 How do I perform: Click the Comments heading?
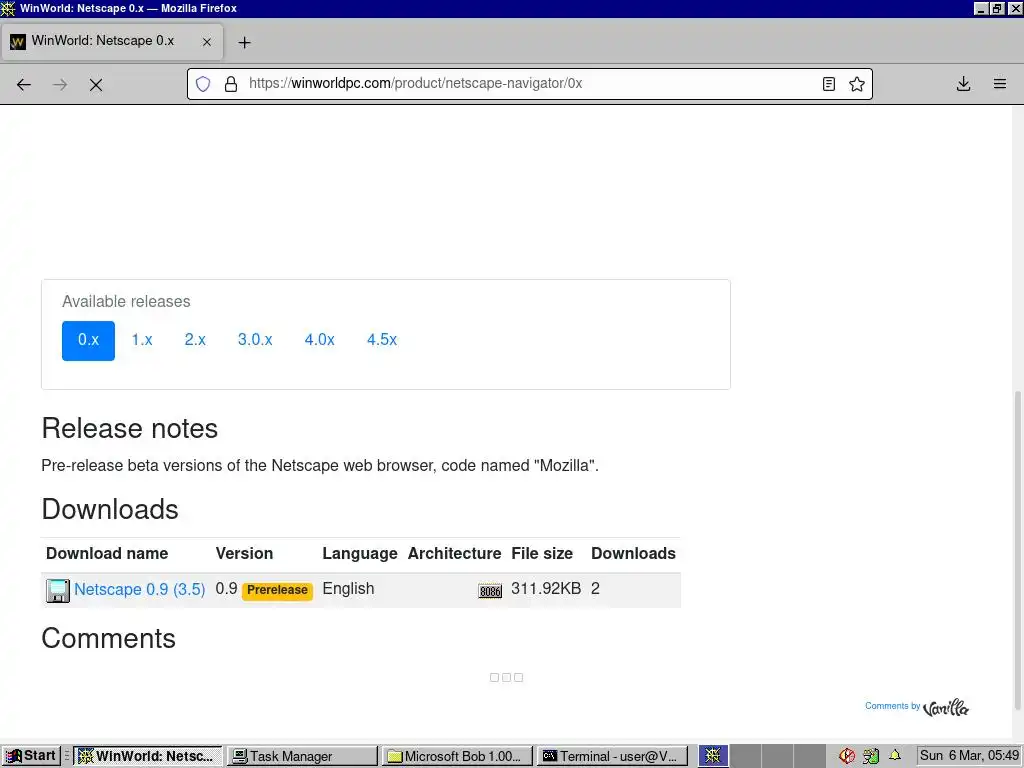click(108, 639)
